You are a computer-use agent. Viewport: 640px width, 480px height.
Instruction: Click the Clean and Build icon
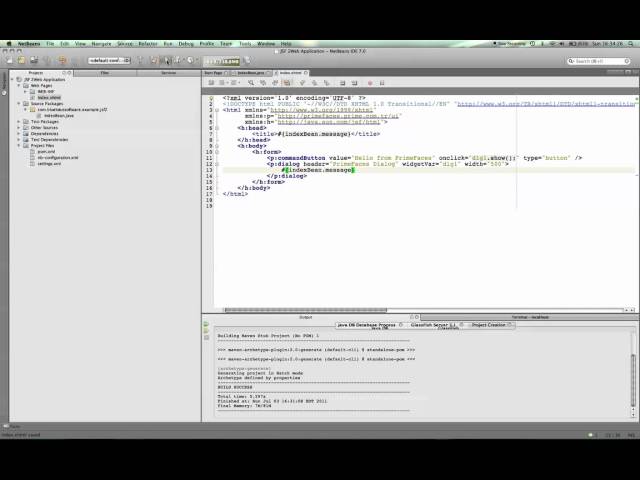[154, 60]
